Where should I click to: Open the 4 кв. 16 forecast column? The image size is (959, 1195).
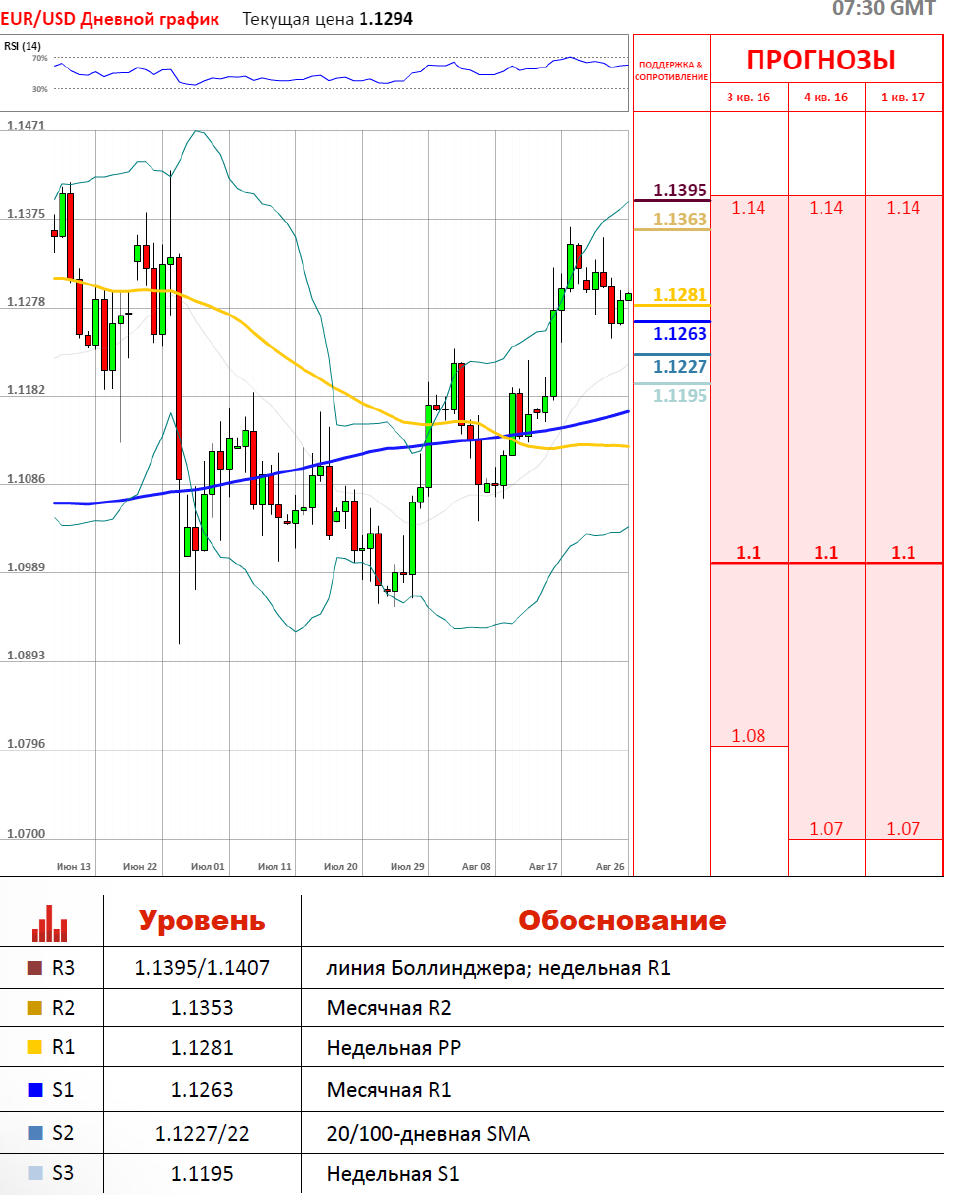click(826, 97)
